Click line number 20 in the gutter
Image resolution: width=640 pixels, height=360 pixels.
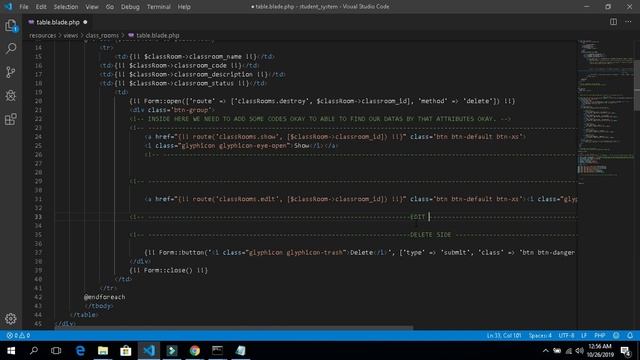(38, 101)
